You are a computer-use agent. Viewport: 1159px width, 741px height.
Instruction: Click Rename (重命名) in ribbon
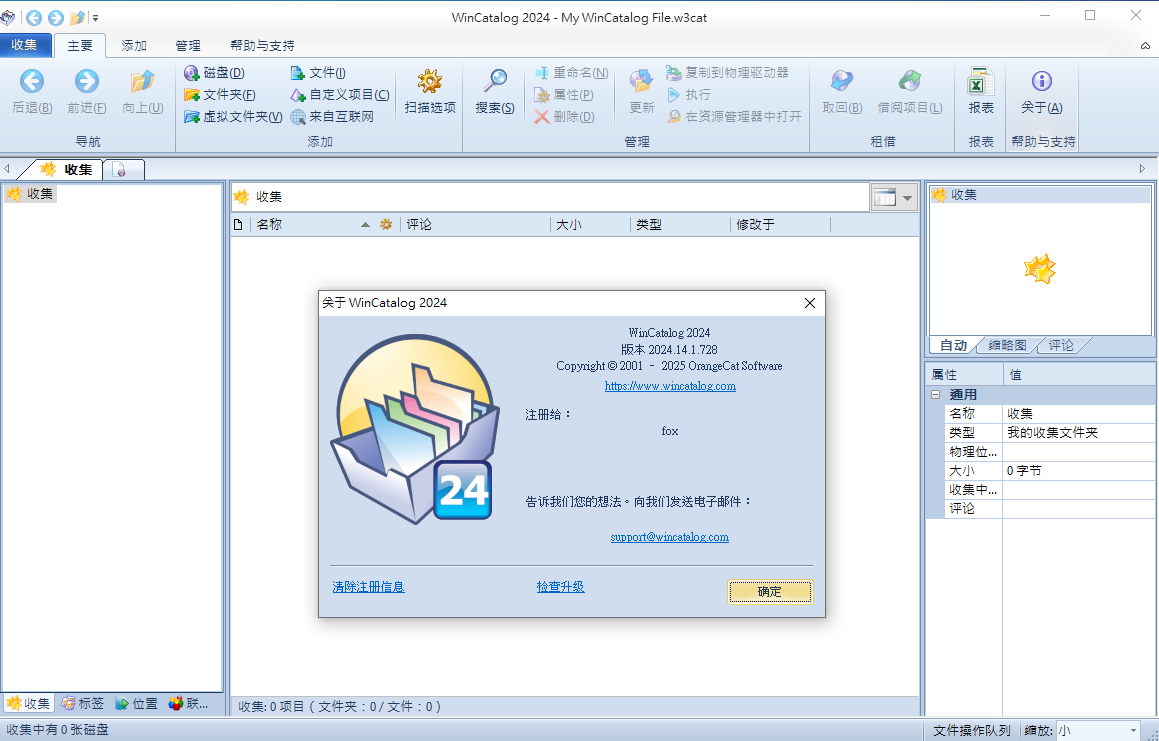point(571,72)
